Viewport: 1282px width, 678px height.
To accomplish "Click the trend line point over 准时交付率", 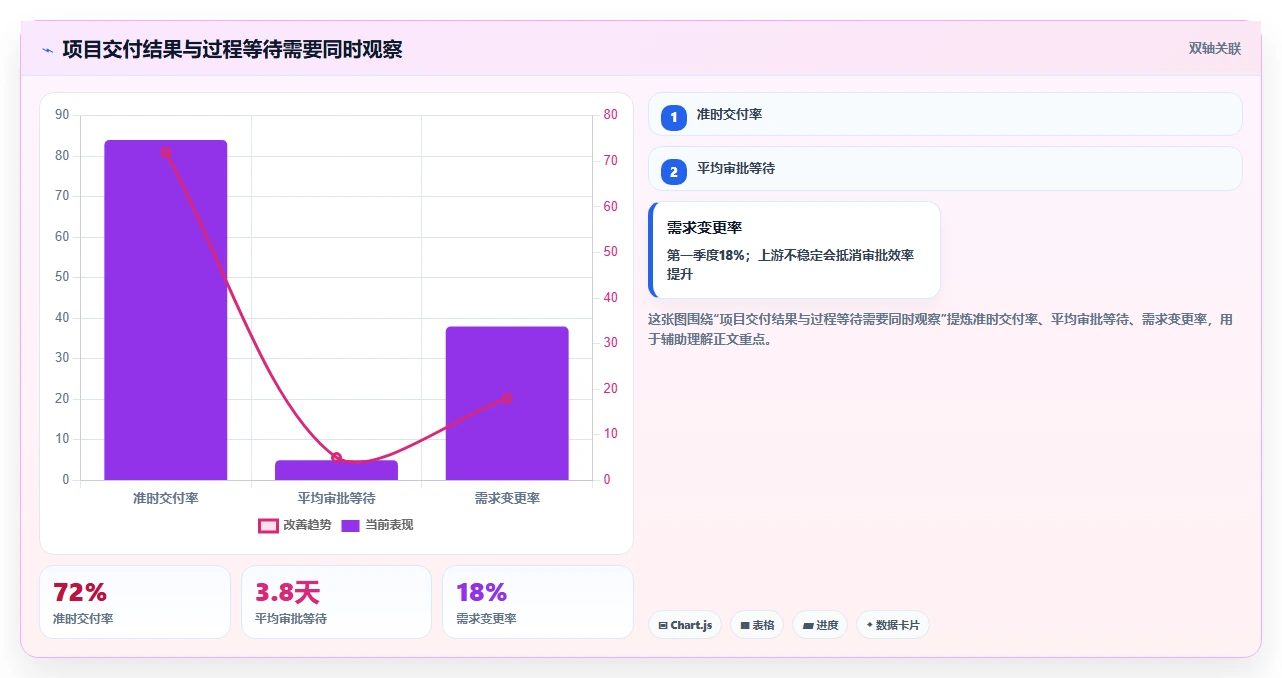I will coord(166,152).
